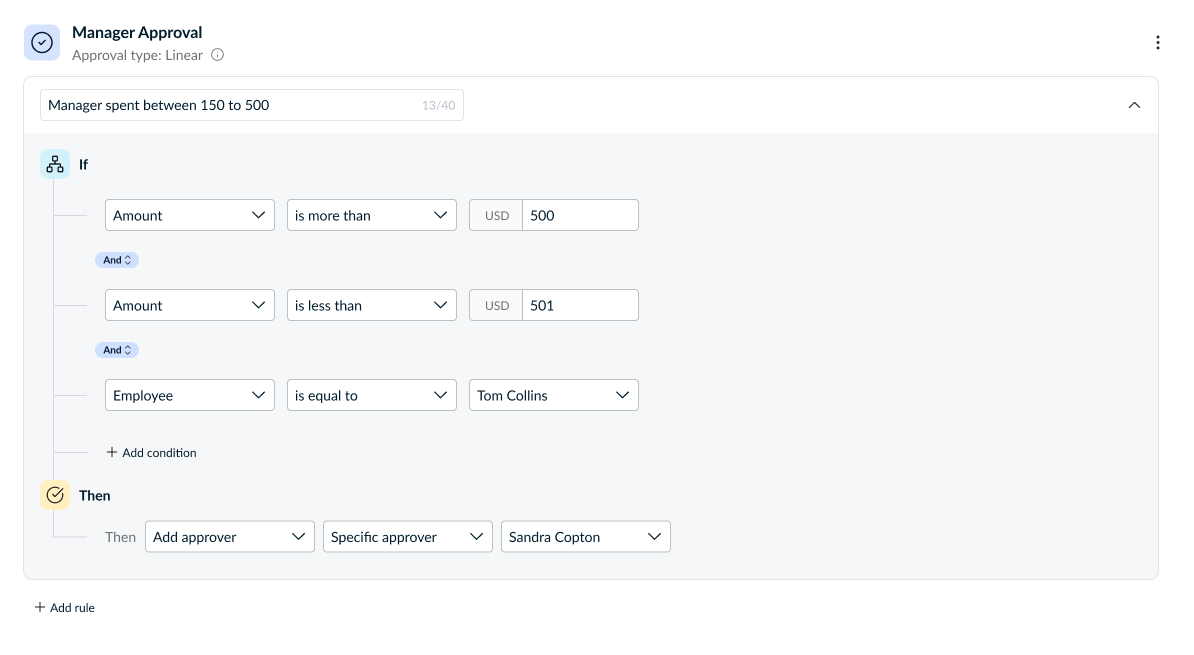The width and height of the screenshot is (1194, 655).
Task: Toggle the second And operator
Action: (x=117, y=350)
